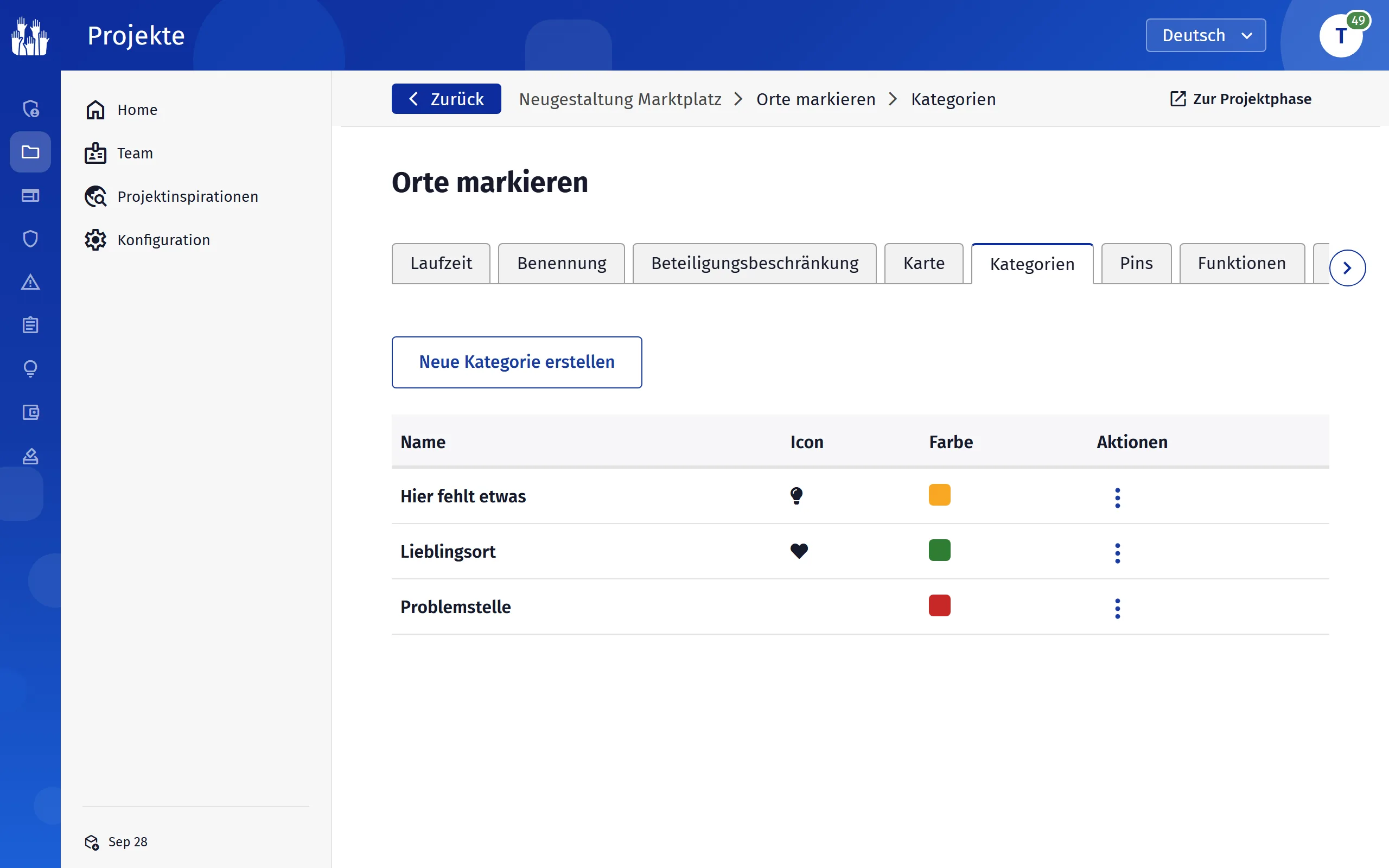Viewport: 1389px width, 868px height.
Task: Open actions menu for Problemstelle
Action: (1118, 609)
